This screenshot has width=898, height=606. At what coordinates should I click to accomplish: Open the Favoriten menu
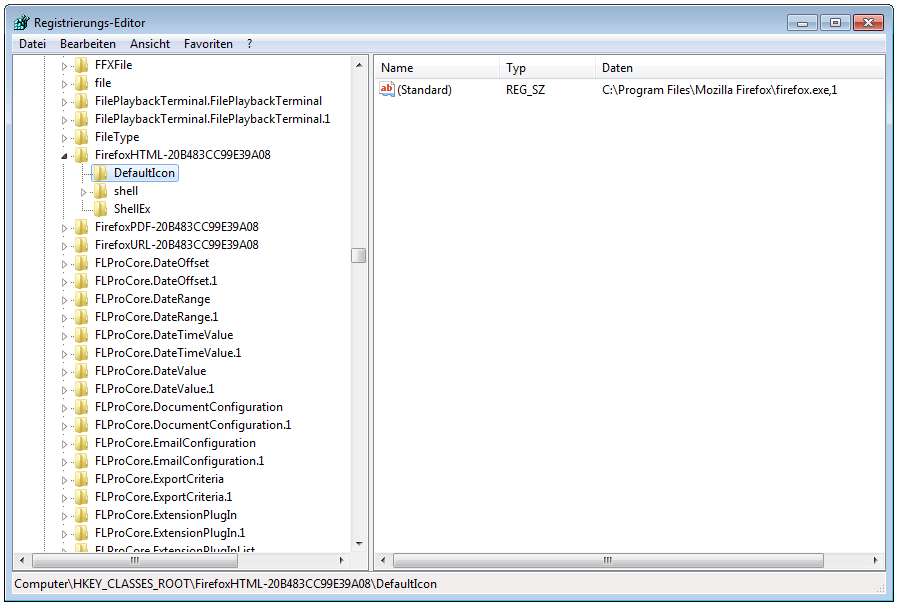tap(208, 44)
